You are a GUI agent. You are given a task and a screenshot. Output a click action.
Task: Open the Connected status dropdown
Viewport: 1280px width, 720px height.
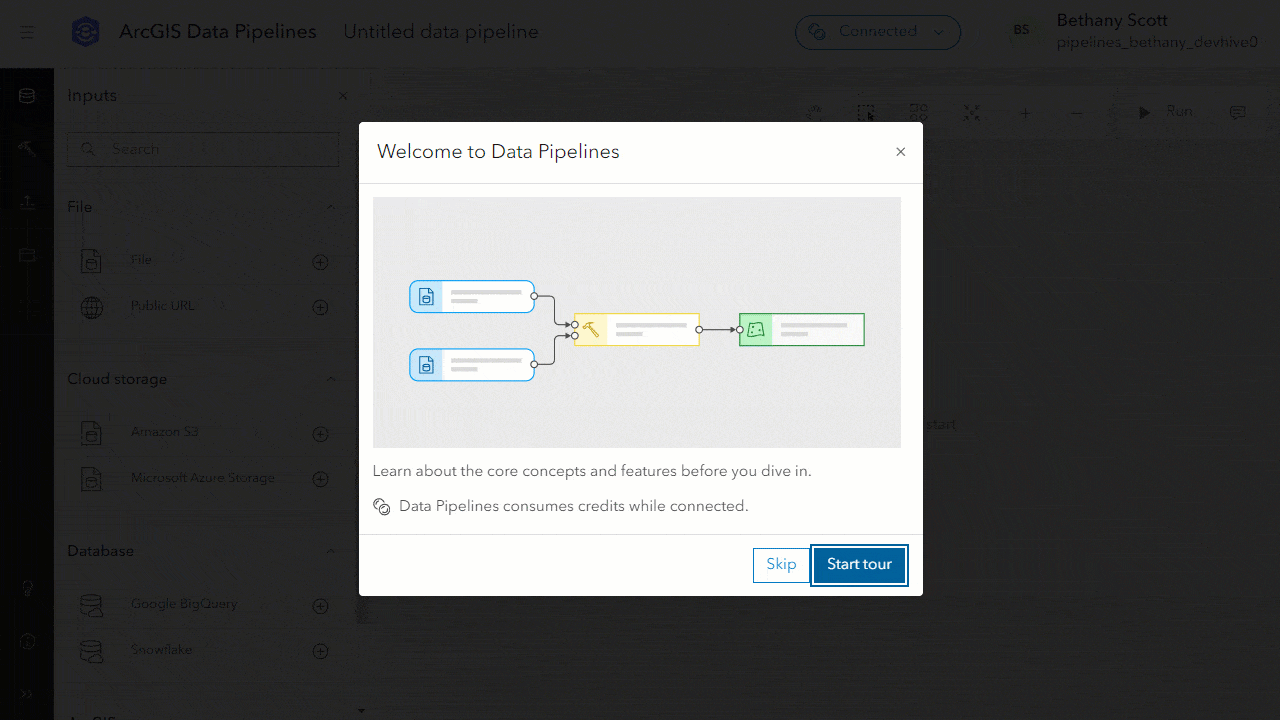[x=877, y=32]
